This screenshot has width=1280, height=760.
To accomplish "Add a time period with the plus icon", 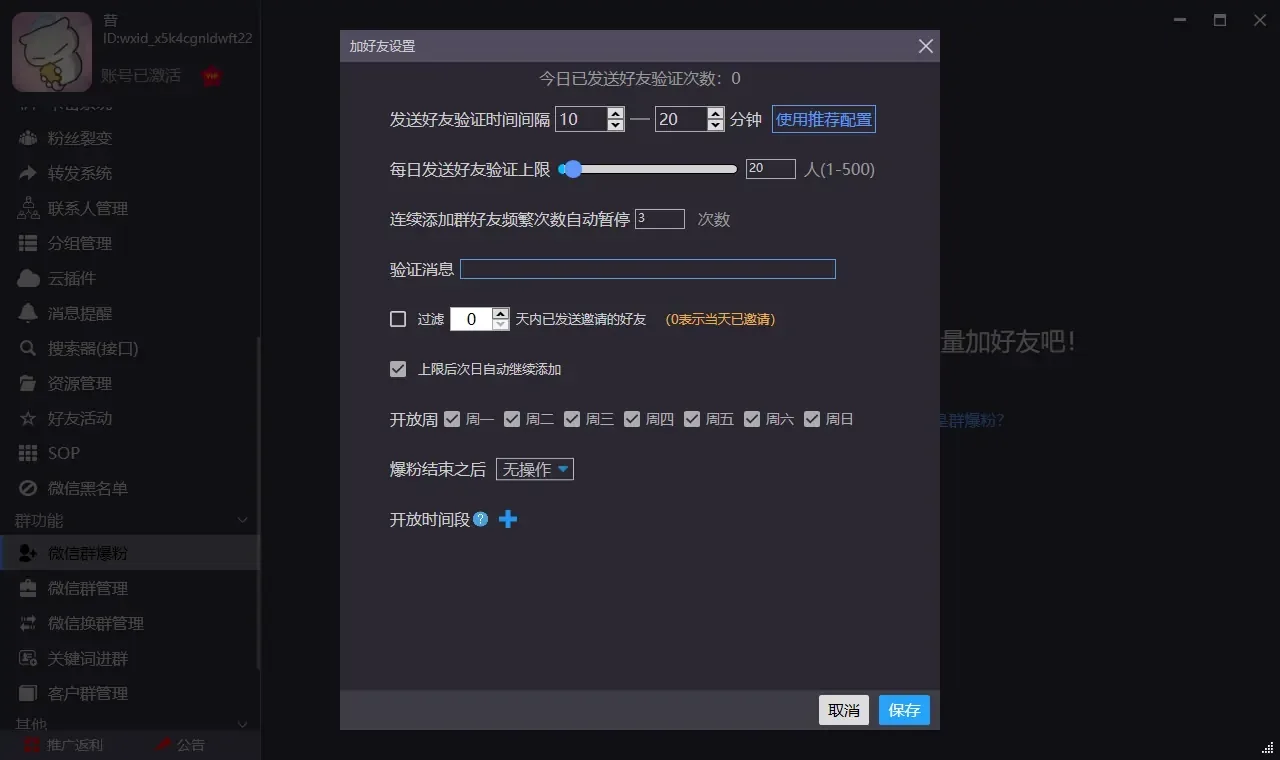I will coord(508,519).
